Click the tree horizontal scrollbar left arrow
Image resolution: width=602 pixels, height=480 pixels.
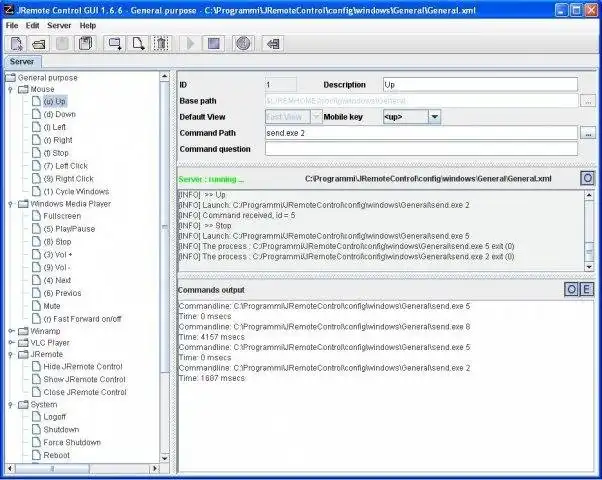(10, 468)
